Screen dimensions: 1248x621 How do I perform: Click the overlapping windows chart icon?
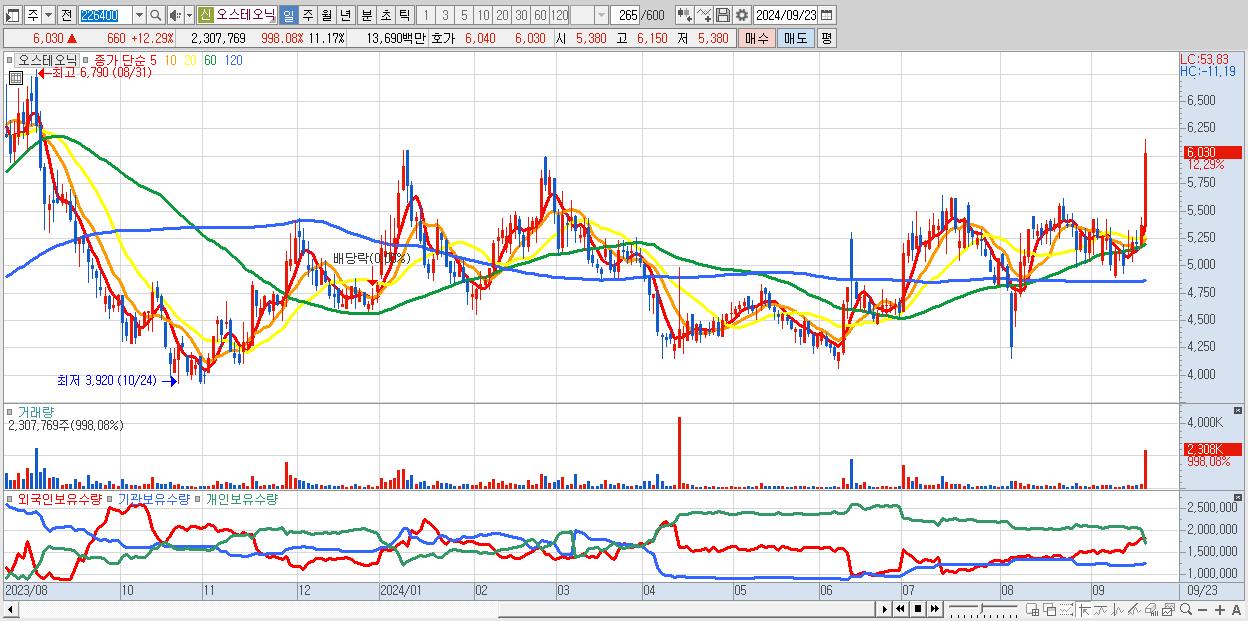[1050, 609]
